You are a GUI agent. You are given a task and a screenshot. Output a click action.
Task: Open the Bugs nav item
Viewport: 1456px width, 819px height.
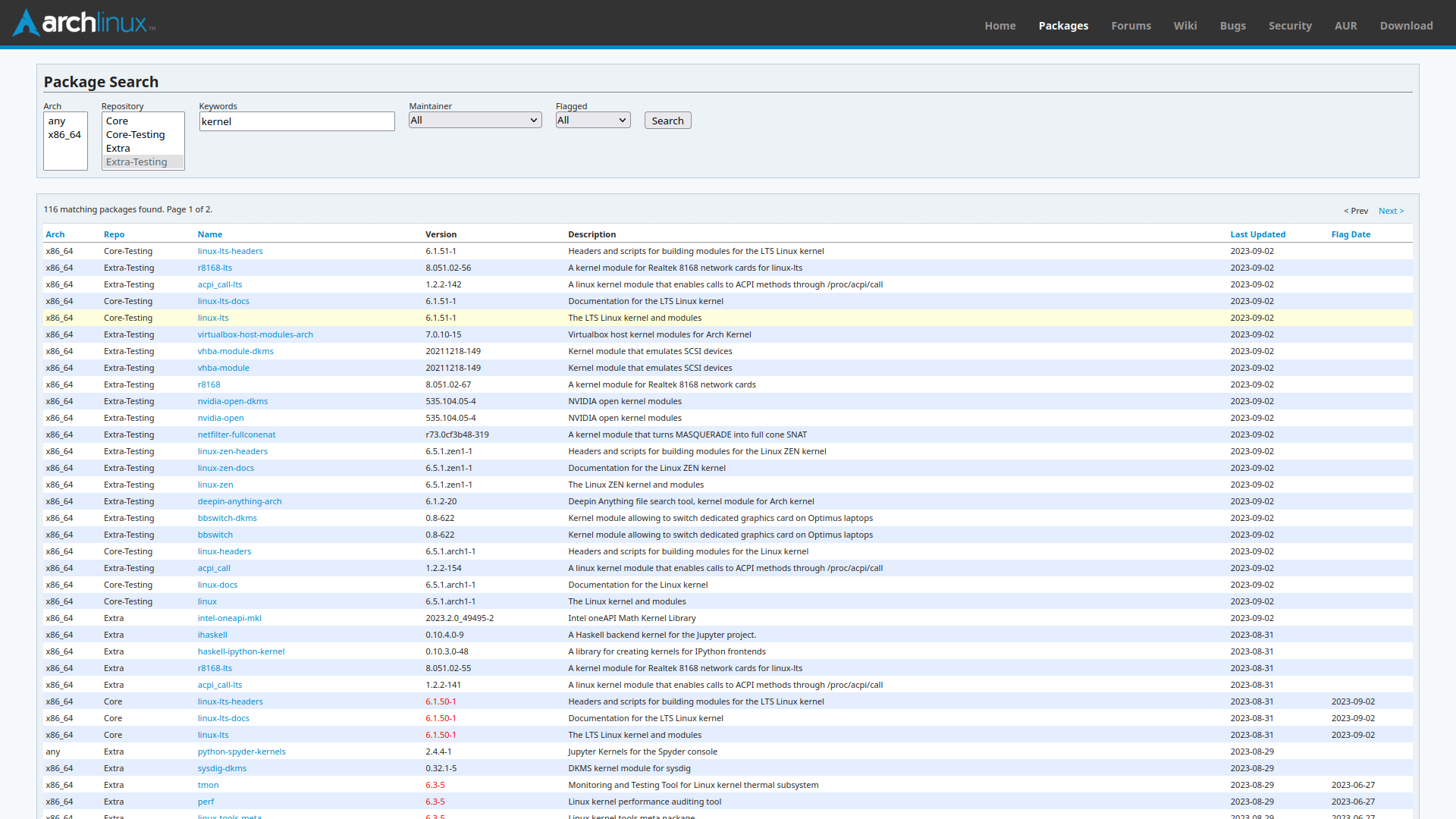point(1232,26)
